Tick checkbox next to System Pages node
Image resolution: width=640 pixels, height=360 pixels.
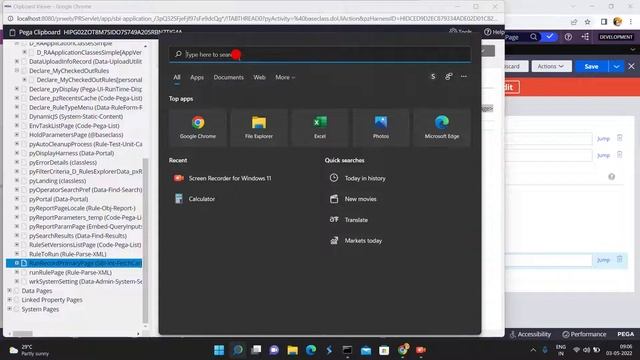(17, 309)
